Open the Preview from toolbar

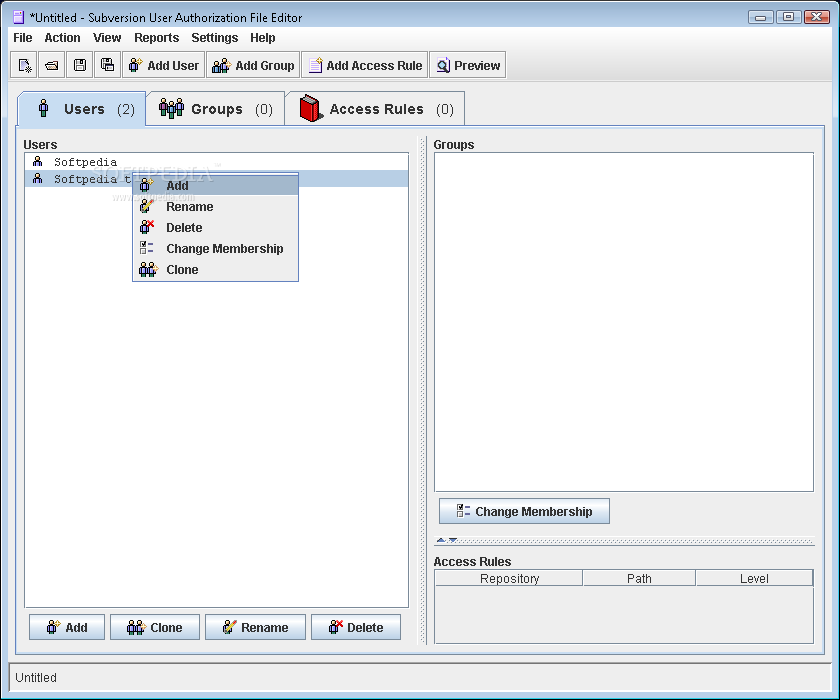[468, 65]
